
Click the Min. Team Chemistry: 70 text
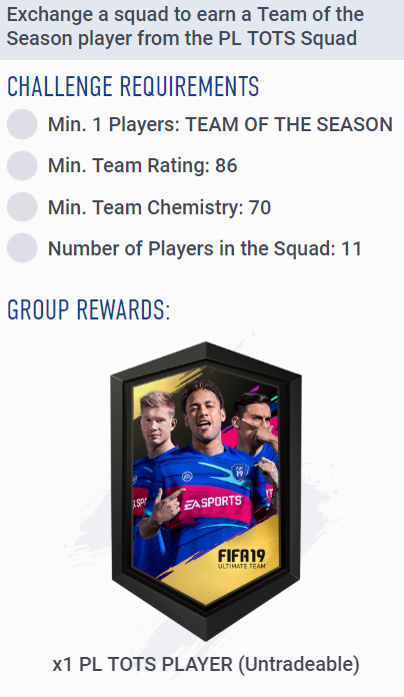[160, 207]
